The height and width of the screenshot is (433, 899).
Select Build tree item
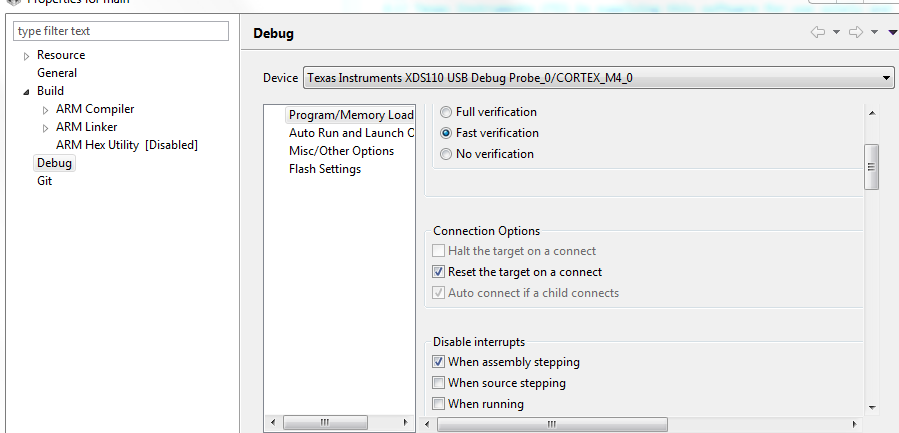click(x=50, y=91)
